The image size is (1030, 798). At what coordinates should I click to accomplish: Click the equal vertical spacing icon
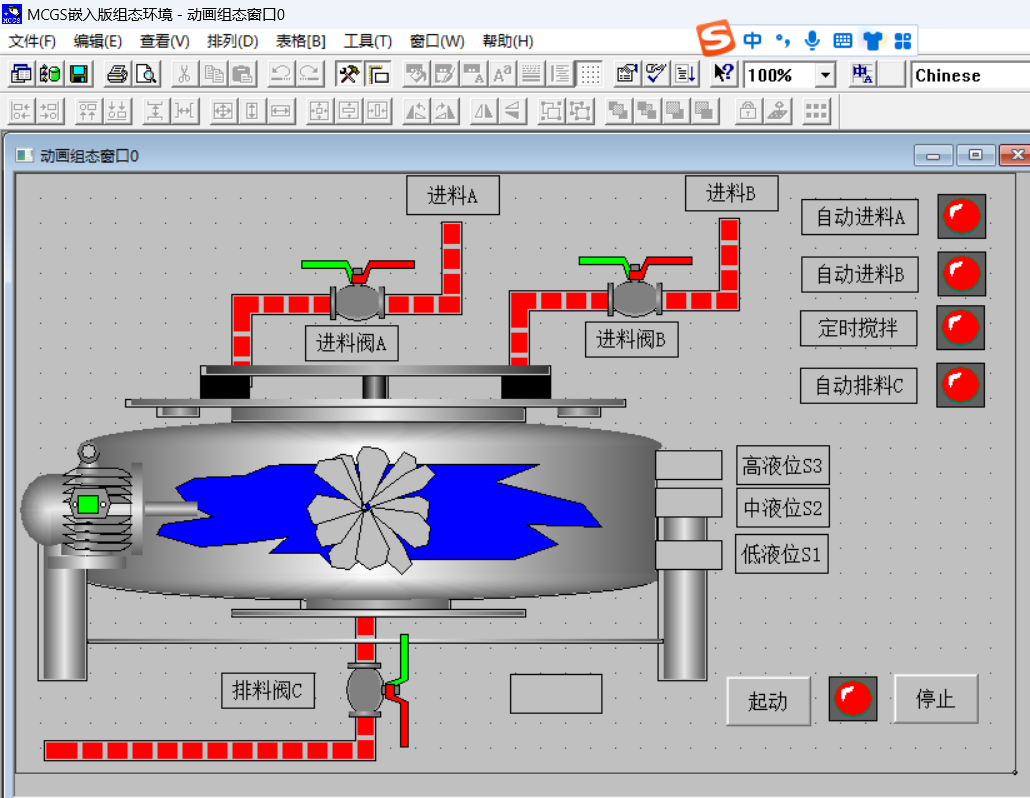click(155, 111)
